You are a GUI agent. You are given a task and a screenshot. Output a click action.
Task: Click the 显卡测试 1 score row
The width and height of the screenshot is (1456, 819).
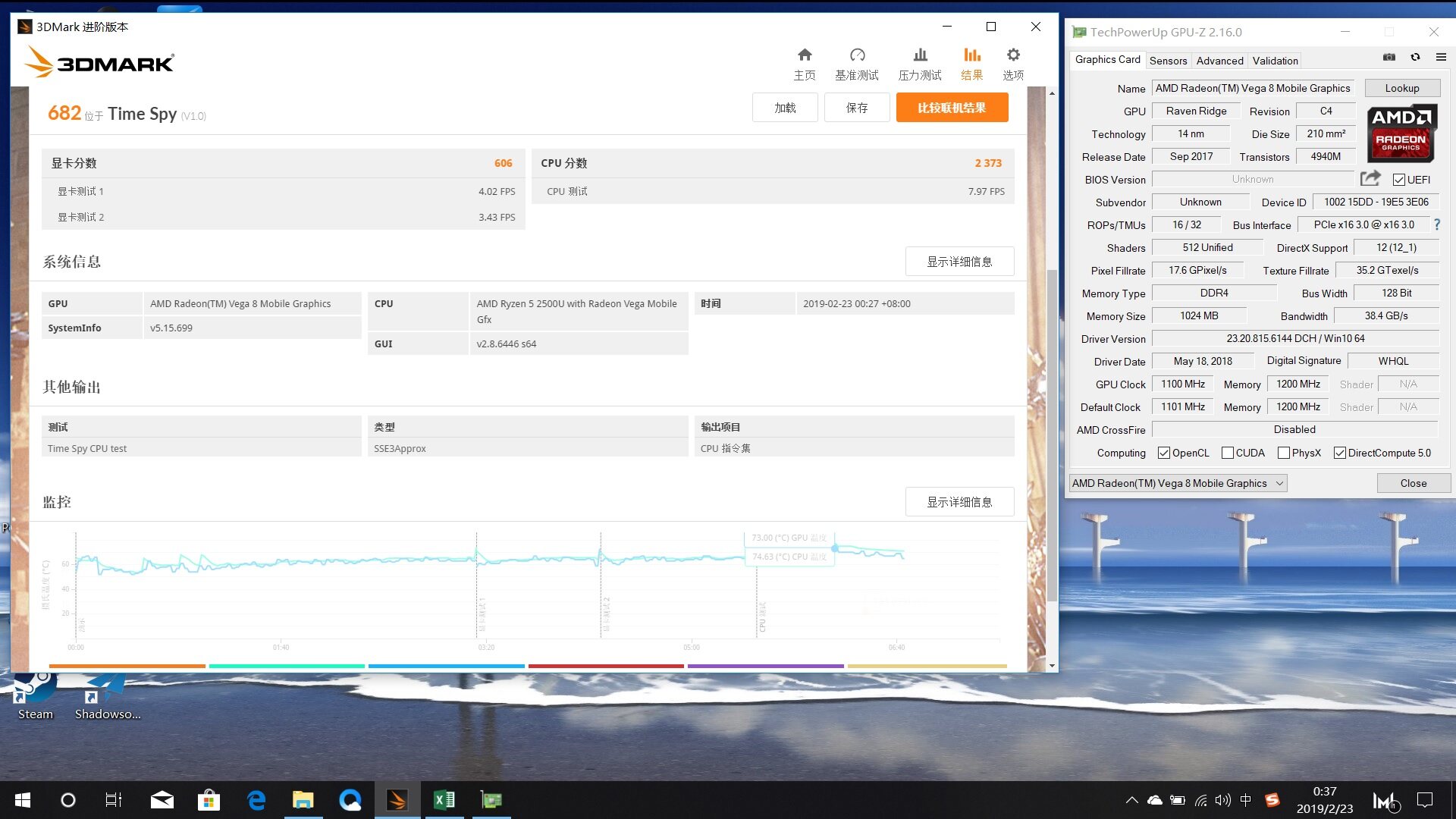tap(283, 191)
